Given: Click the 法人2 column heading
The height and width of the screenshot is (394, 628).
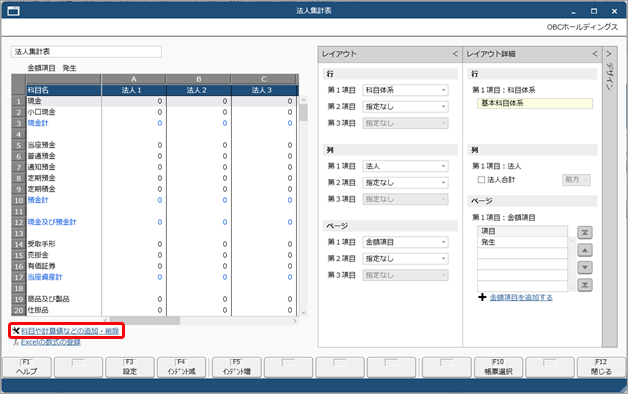Looking at the screenshot, I should [x=199, y=90].
